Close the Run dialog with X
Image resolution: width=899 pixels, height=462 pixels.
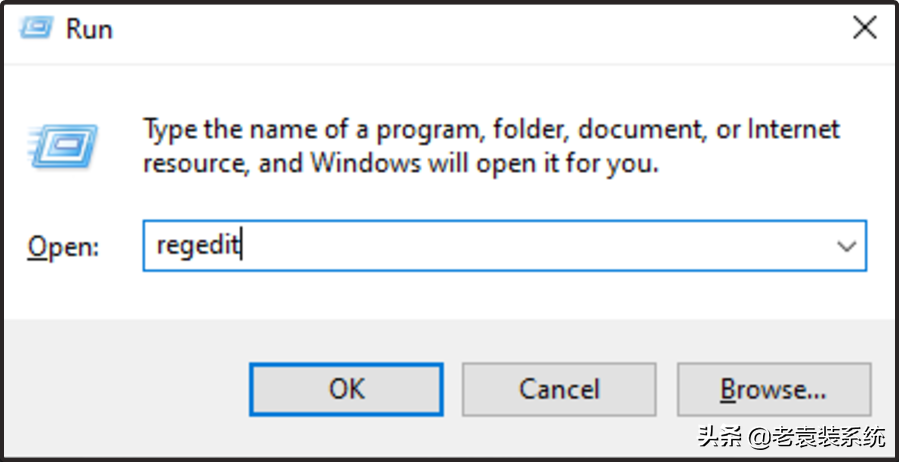coord(863,28)
